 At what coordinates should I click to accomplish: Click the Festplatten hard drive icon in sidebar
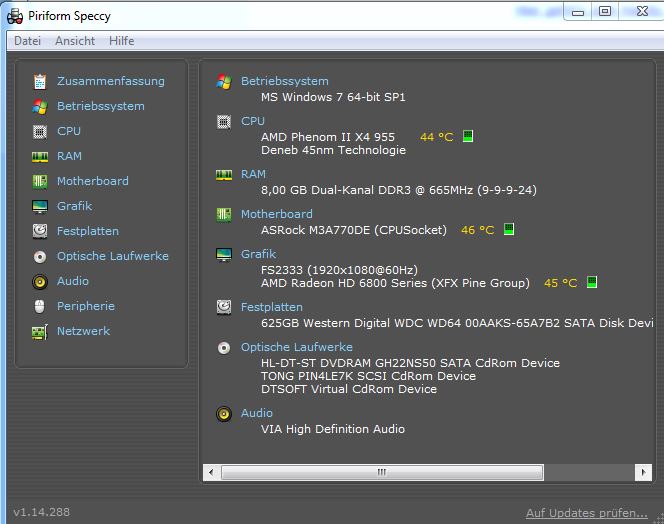pyautogui.click(x=40, y=231)
